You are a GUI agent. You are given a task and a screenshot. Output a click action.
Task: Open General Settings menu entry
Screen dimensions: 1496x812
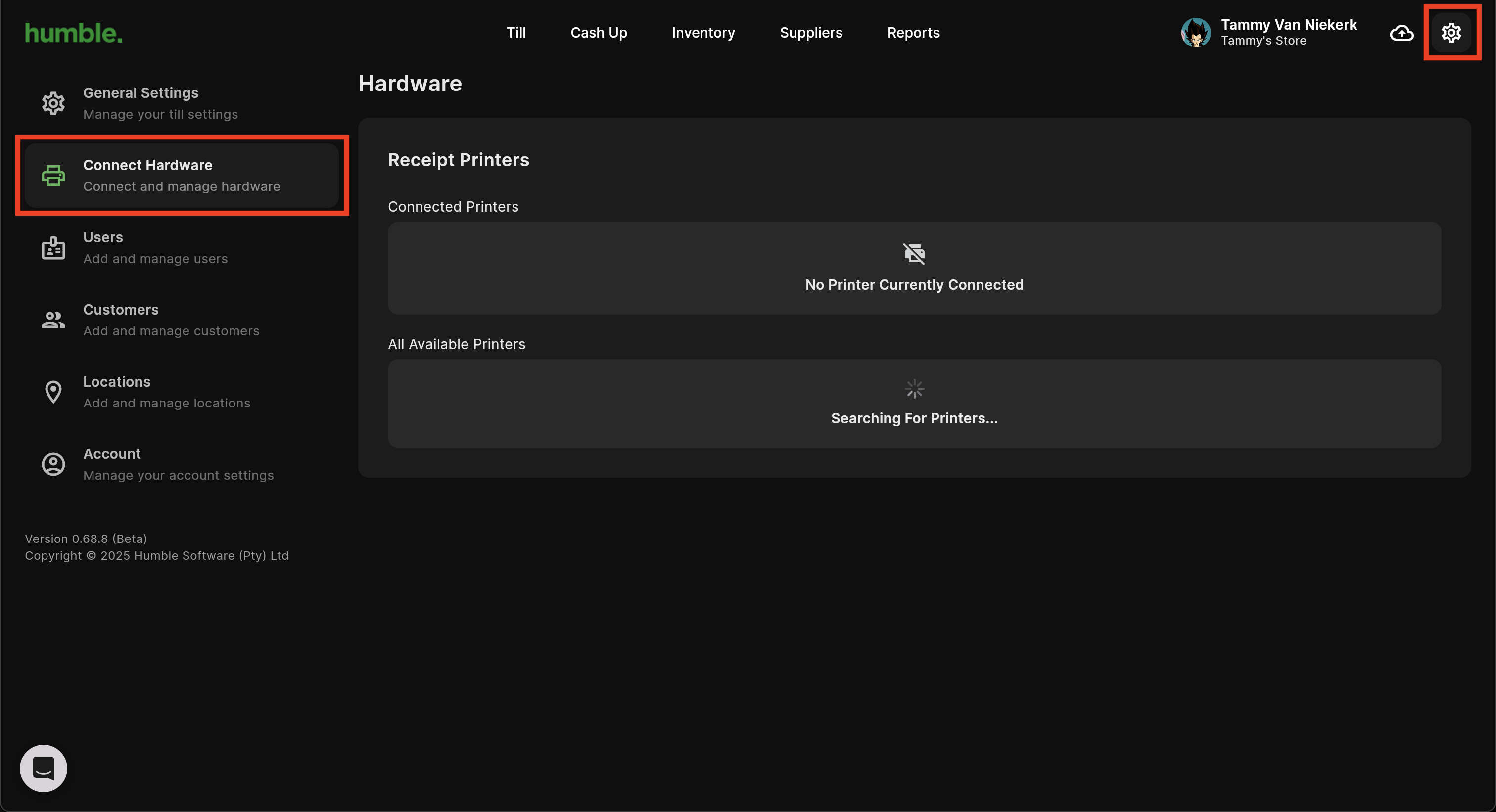click(182, 103)
